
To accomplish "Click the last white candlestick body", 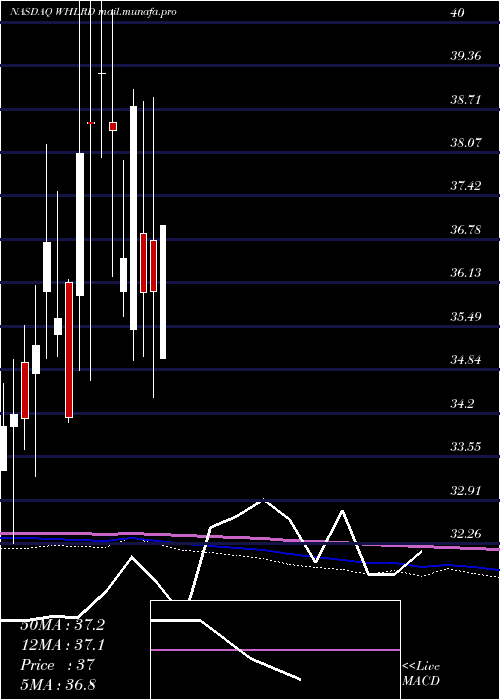I will tap(163, 292).
